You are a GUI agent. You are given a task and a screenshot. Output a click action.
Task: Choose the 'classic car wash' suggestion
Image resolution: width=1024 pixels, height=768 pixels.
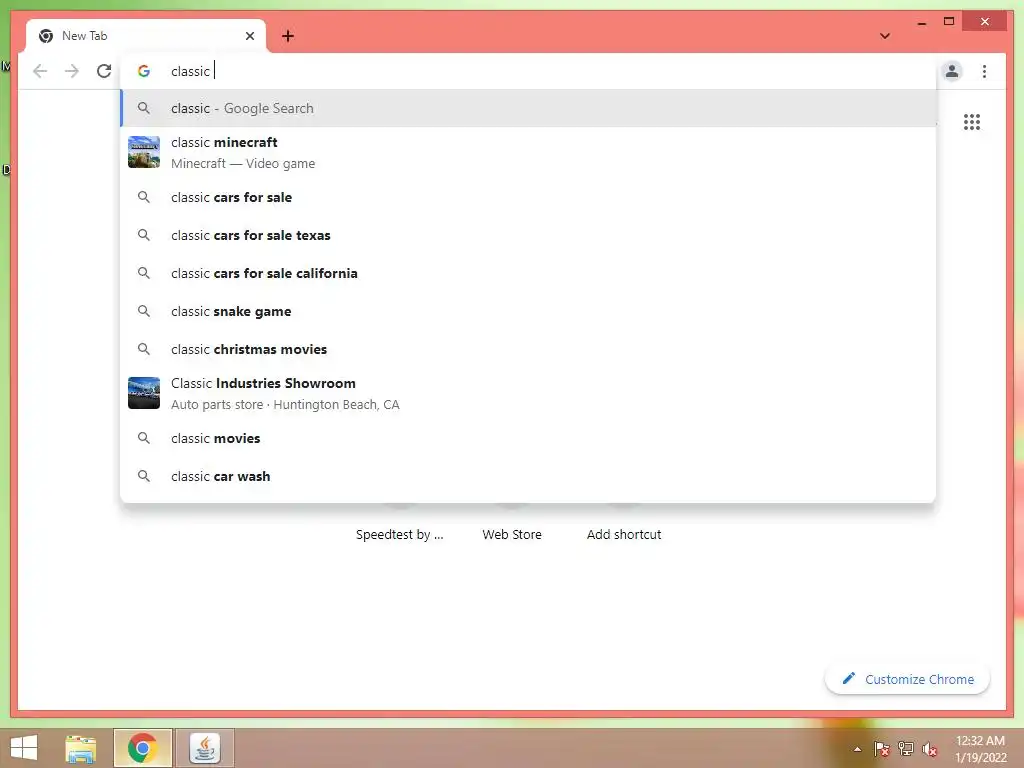tap(528, 476)
